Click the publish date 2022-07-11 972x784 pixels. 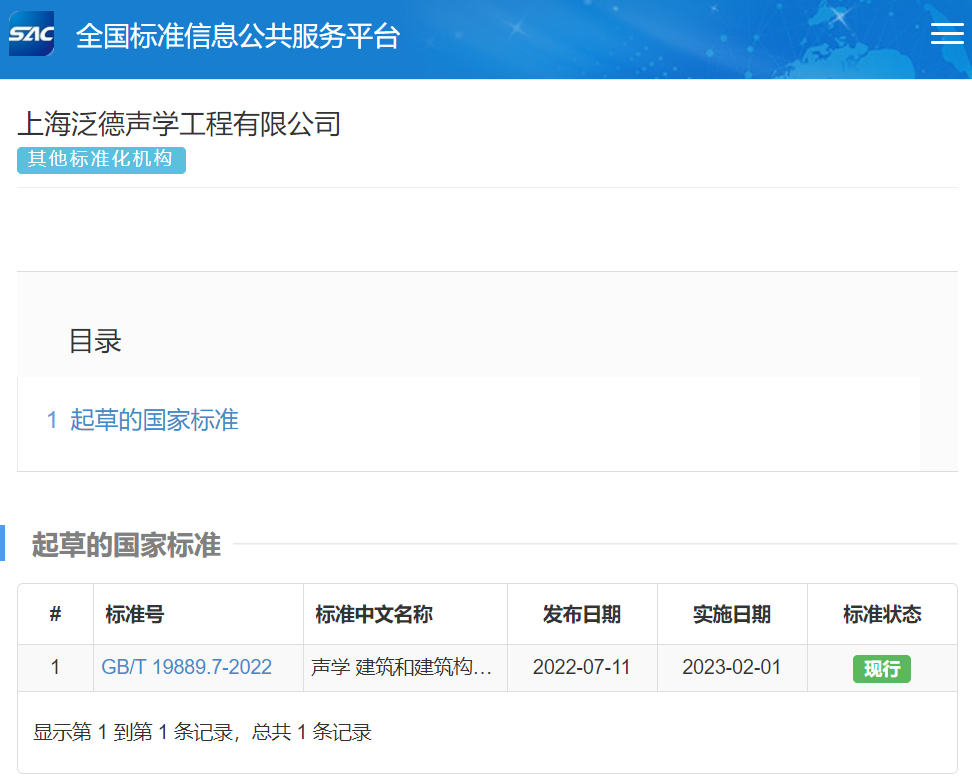[x=581, y=667]
